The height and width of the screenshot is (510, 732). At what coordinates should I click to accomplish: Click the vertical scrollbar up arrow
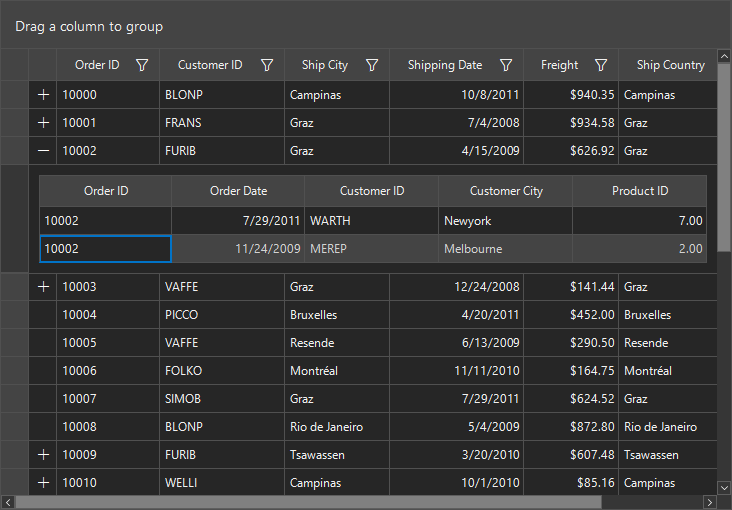(724, 57)
